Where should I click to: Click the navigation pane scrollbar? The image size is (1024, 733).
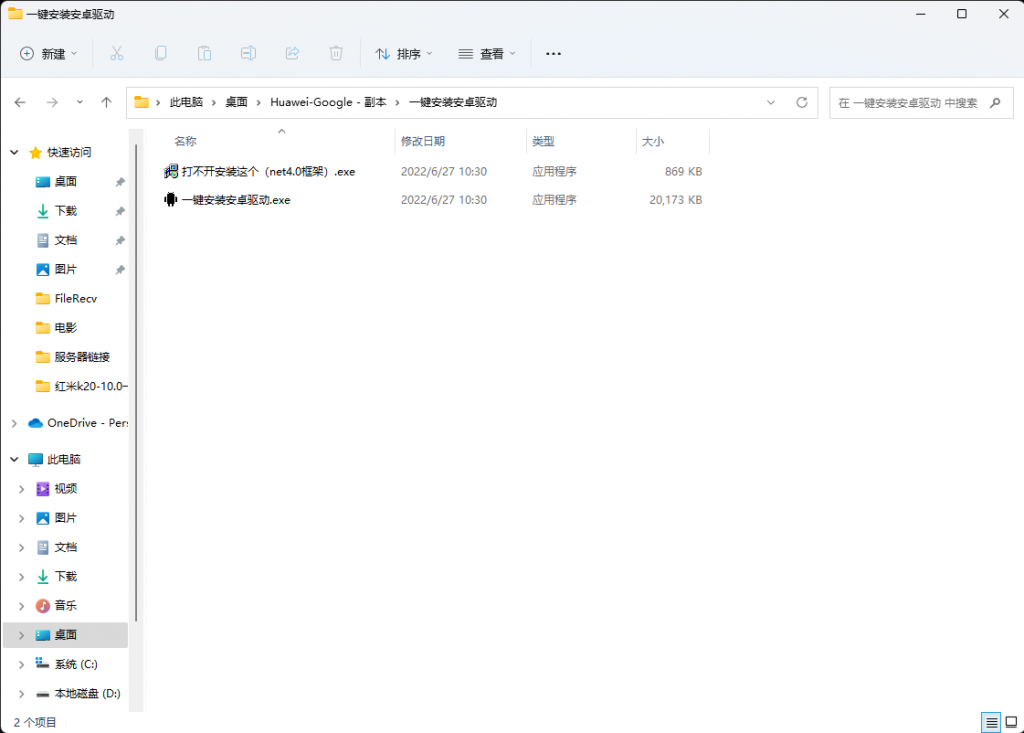point(136,382)
